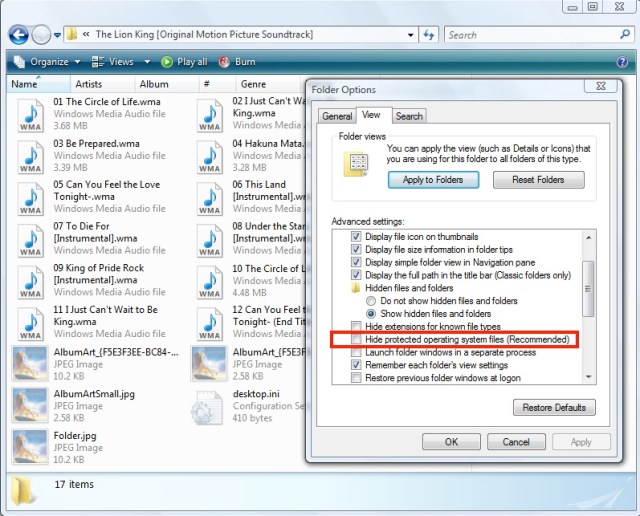Click the Back navigation arrow button
Image resolution: width=640 pixels, height=516 pixels.
coord(18,35)
